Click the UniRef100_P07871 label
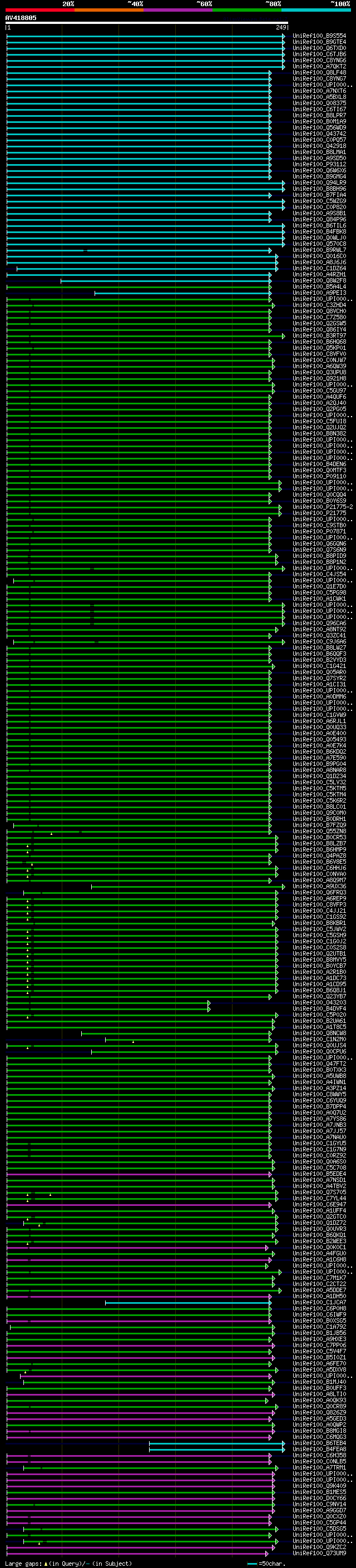This screenshot has height=1568, width=356. point(319,531)
